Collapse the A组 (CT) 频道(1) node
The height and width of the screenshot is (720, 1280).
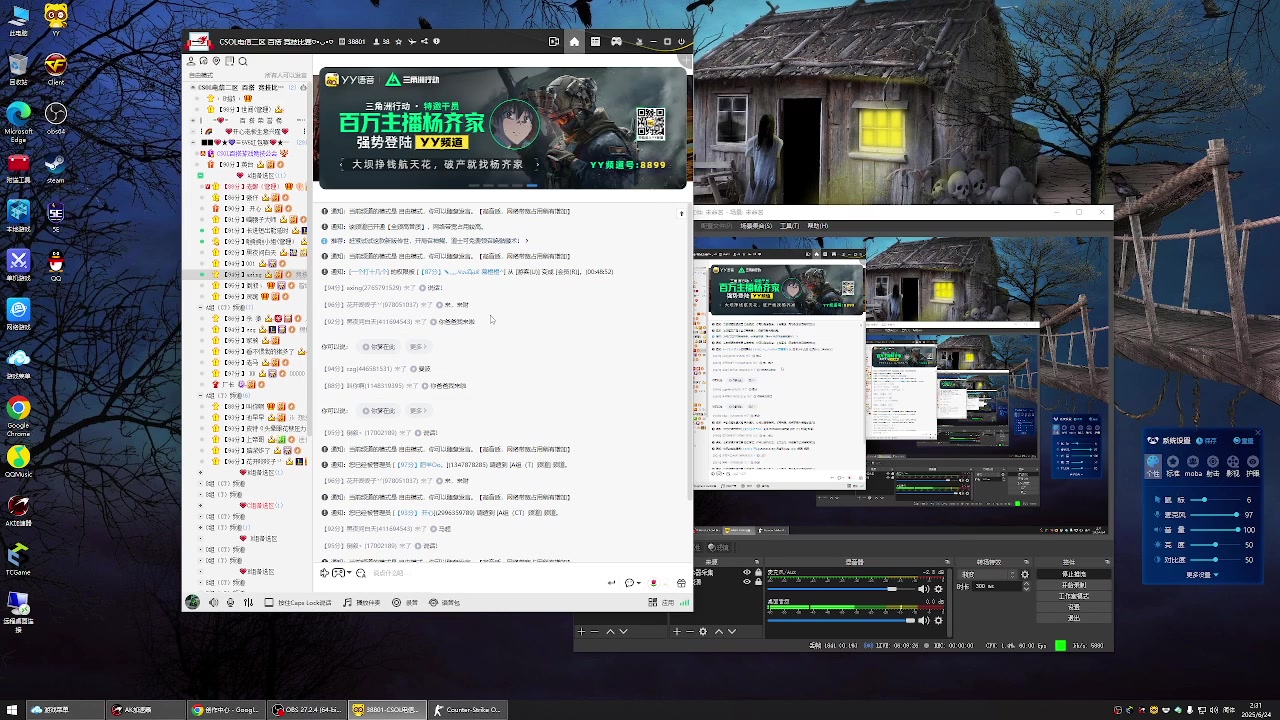(201, 308)
